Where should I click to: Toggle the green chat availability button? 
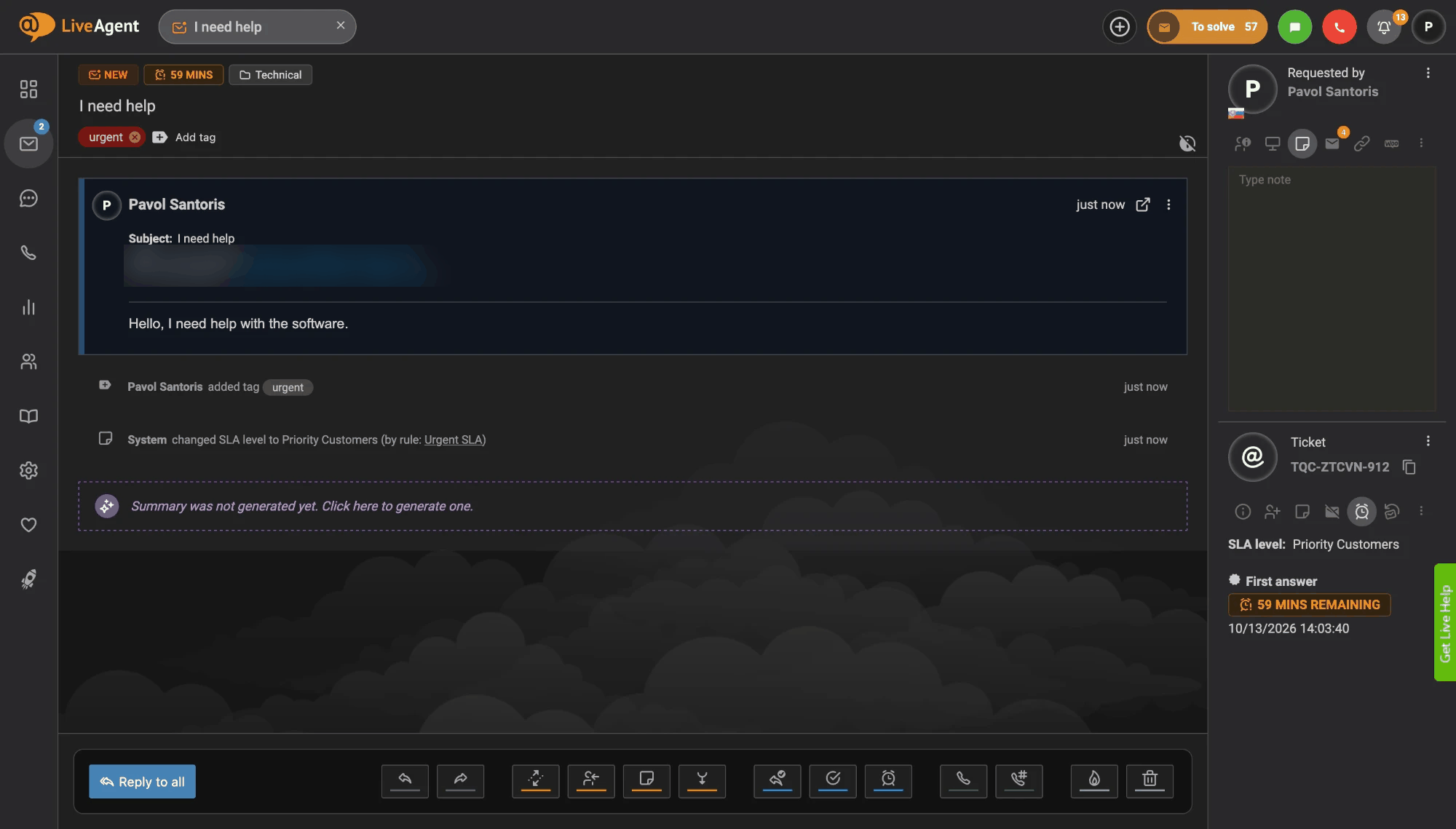pos(1294,27)
